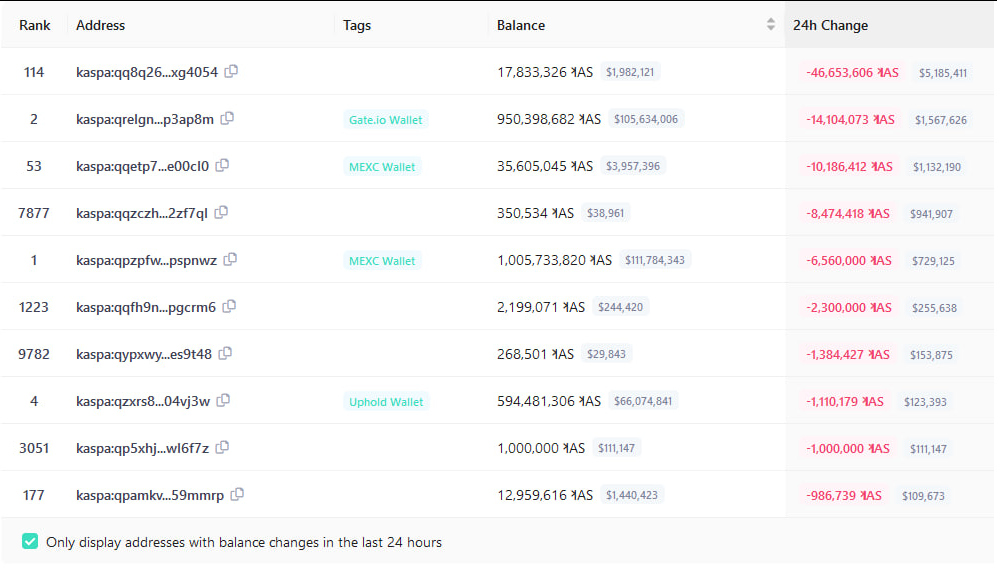Copy address kaspa:qqetp7...e00cl0
This screenshot has width=997, height=577.
(223, 166)
